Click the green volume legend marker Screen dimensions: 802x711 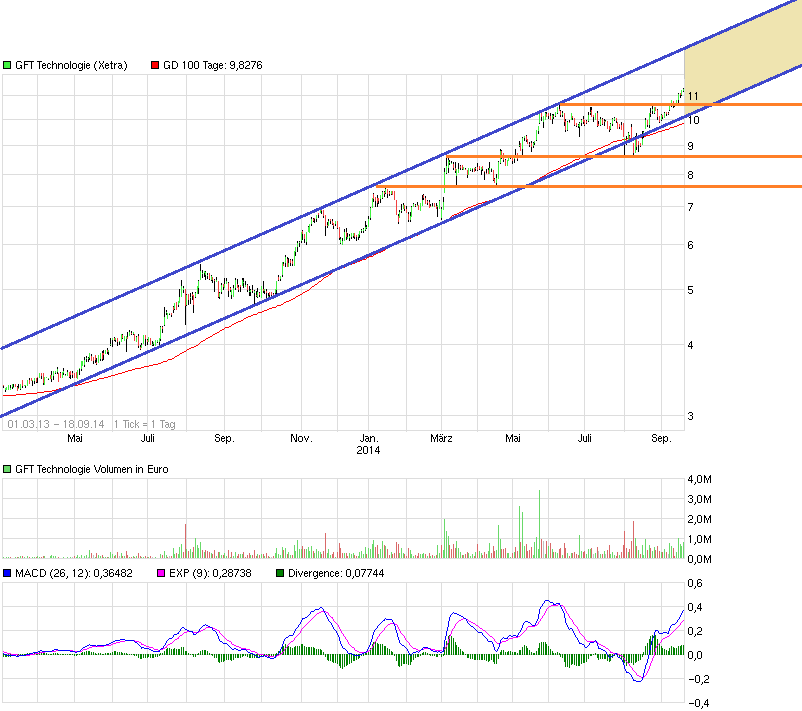point(8,467)
